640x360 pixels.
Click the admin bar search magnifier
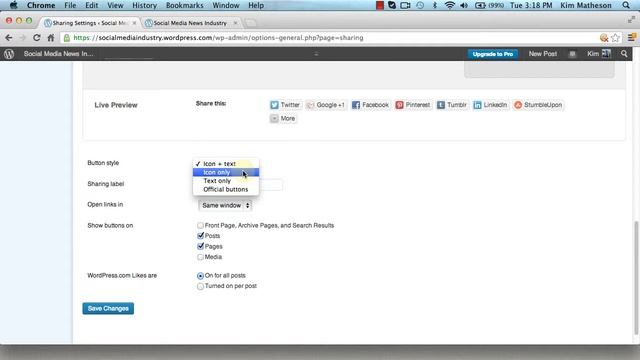click(x=624, y=53)
